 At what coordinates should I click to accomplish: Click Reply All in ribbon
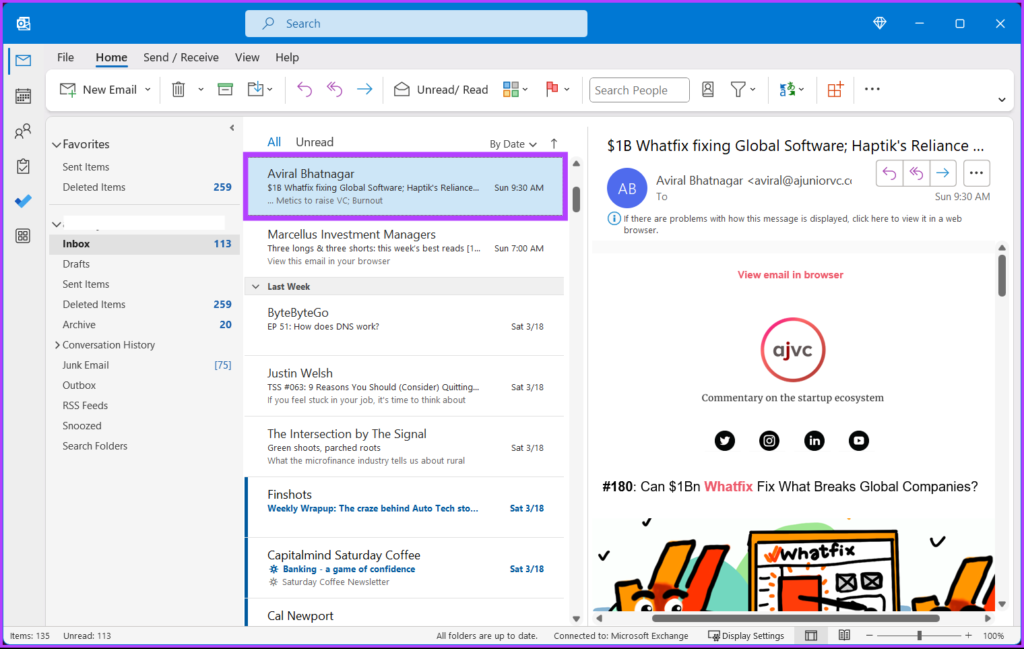334,89
